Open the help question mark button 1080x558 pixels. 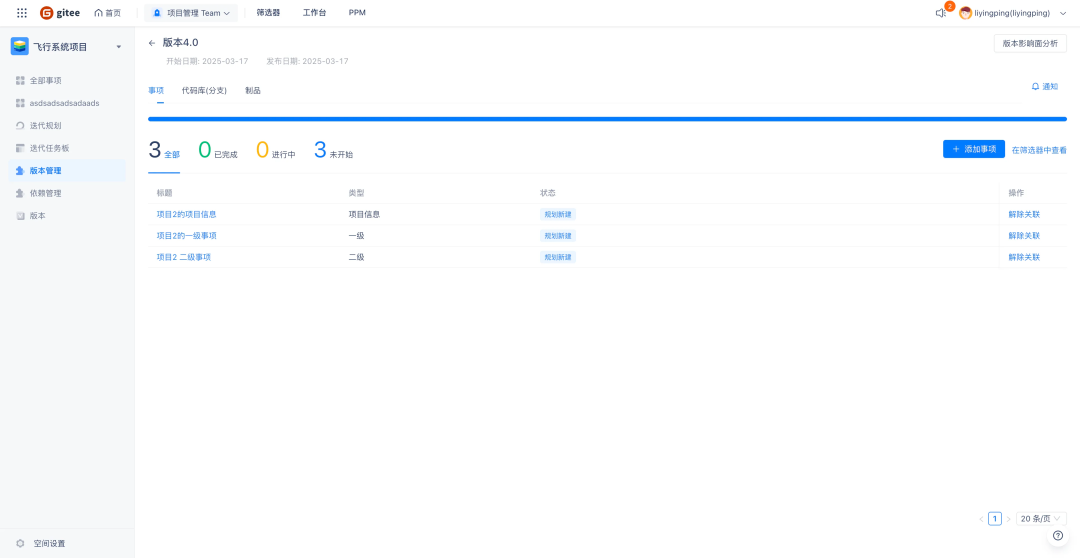[1058, 535]
